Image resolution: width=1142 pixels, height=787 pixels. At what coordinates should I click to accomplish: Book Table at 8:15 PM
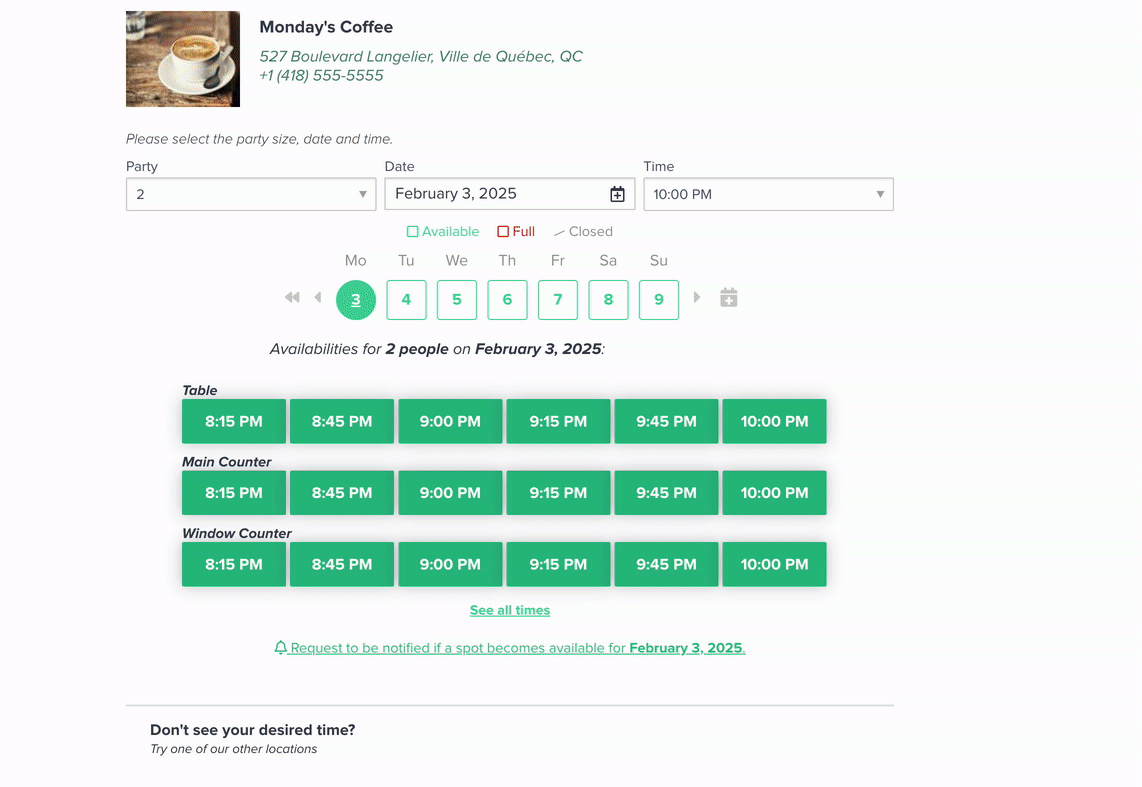pos(234,421)
